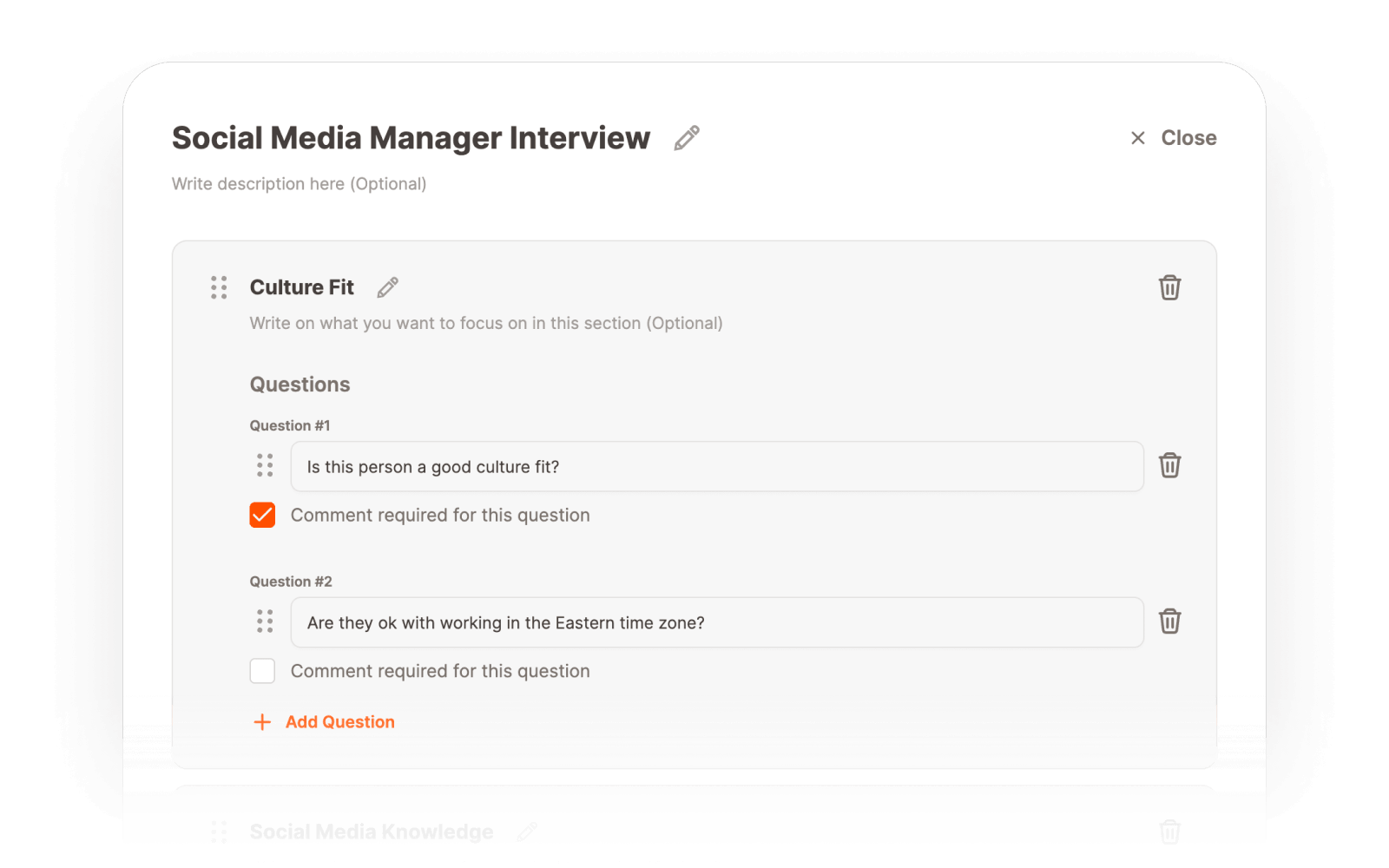1389x868 pixels.
Task: Add Question to Culture Fit section
Action: [x=324, y=722]
